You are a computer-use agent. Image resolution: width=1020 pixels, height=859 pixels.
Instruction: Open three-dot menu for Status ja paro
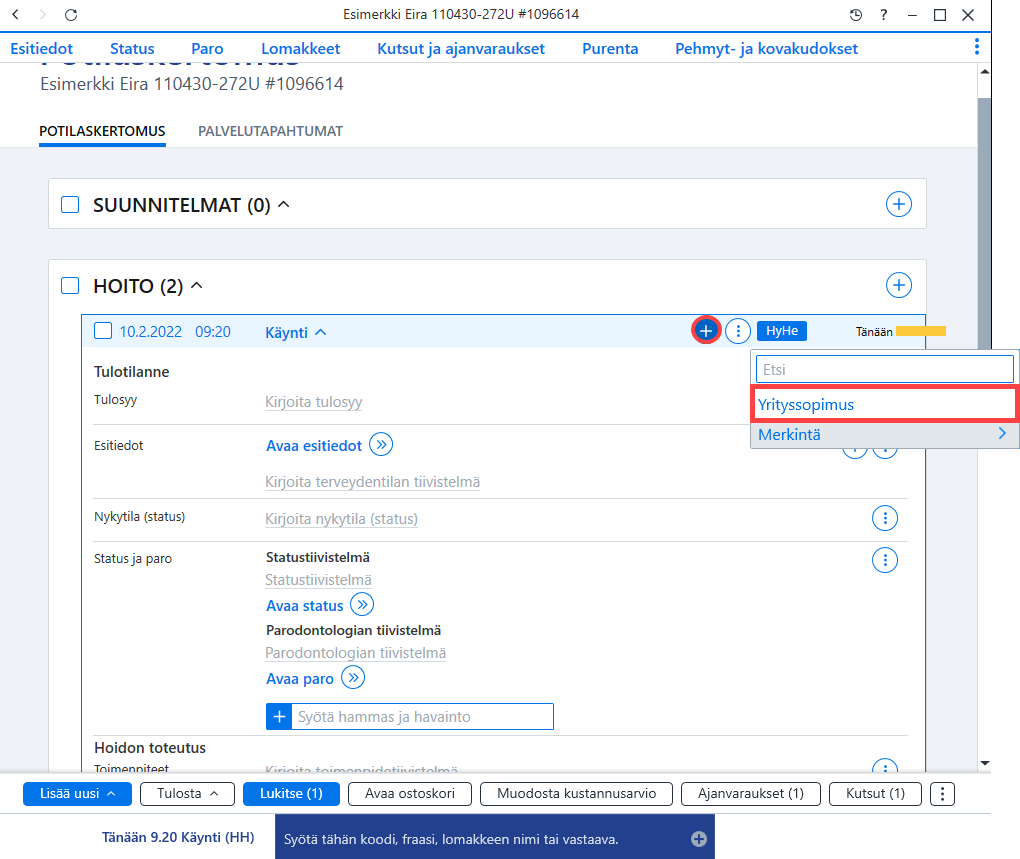885,560
